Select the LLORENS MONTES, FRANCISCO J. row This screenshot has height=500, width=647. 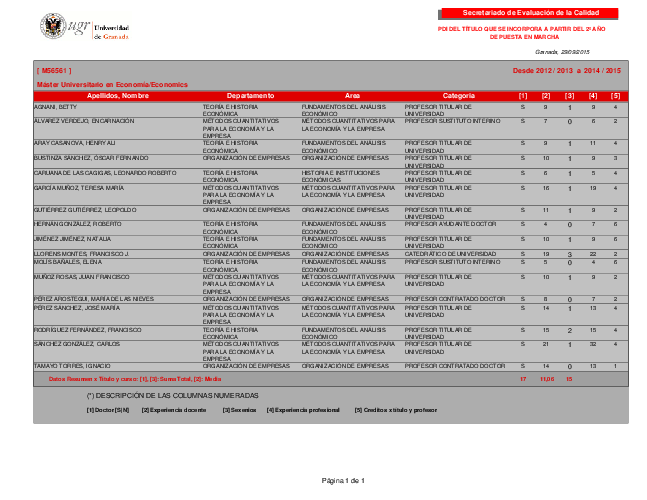[331, 254]
